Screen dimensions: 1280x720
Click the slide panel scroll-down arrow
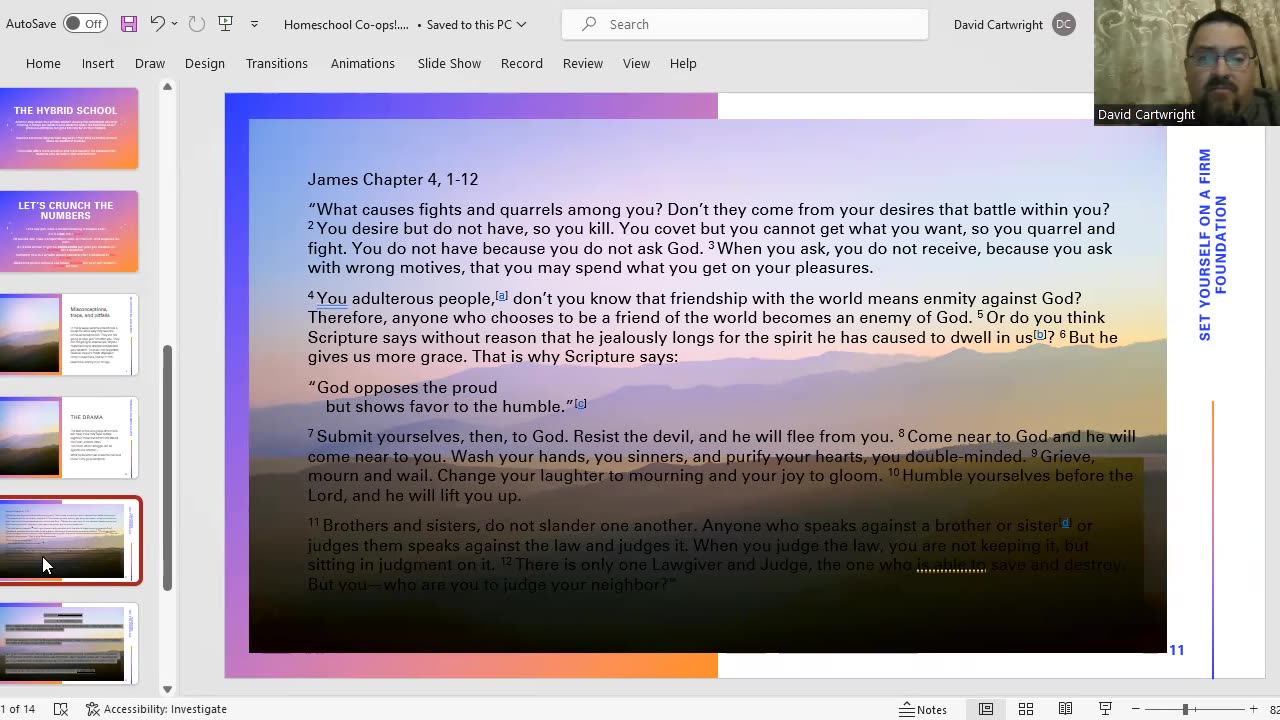[x=167, y=689]
